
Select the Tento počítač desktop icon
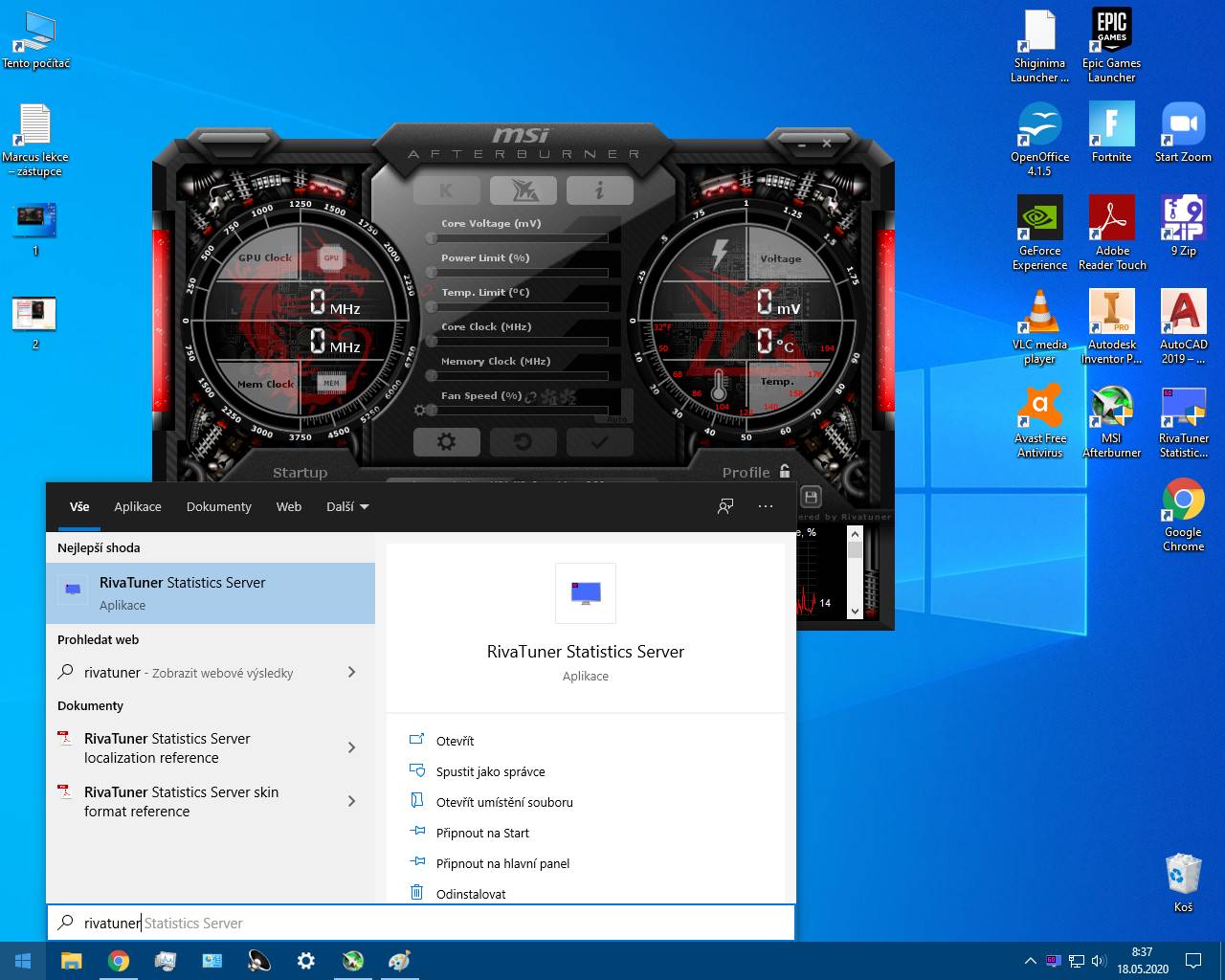[x=35, y=39]
